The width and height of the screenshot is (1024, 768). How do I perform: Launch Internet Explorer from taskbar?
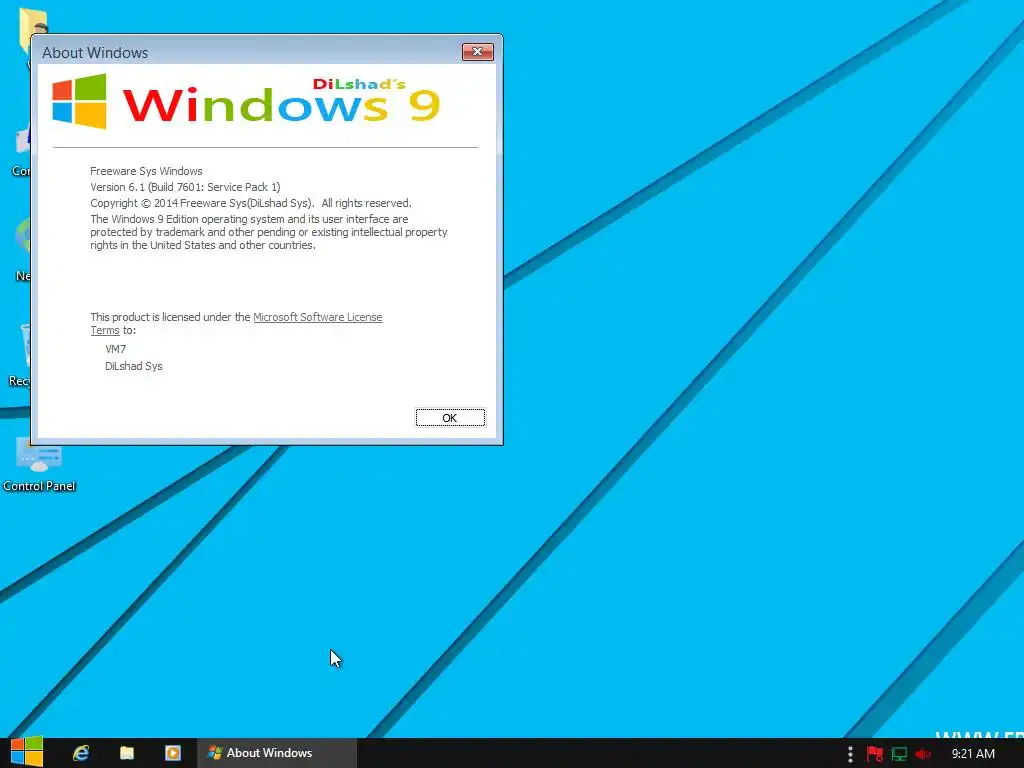click(x=81, y=753)
